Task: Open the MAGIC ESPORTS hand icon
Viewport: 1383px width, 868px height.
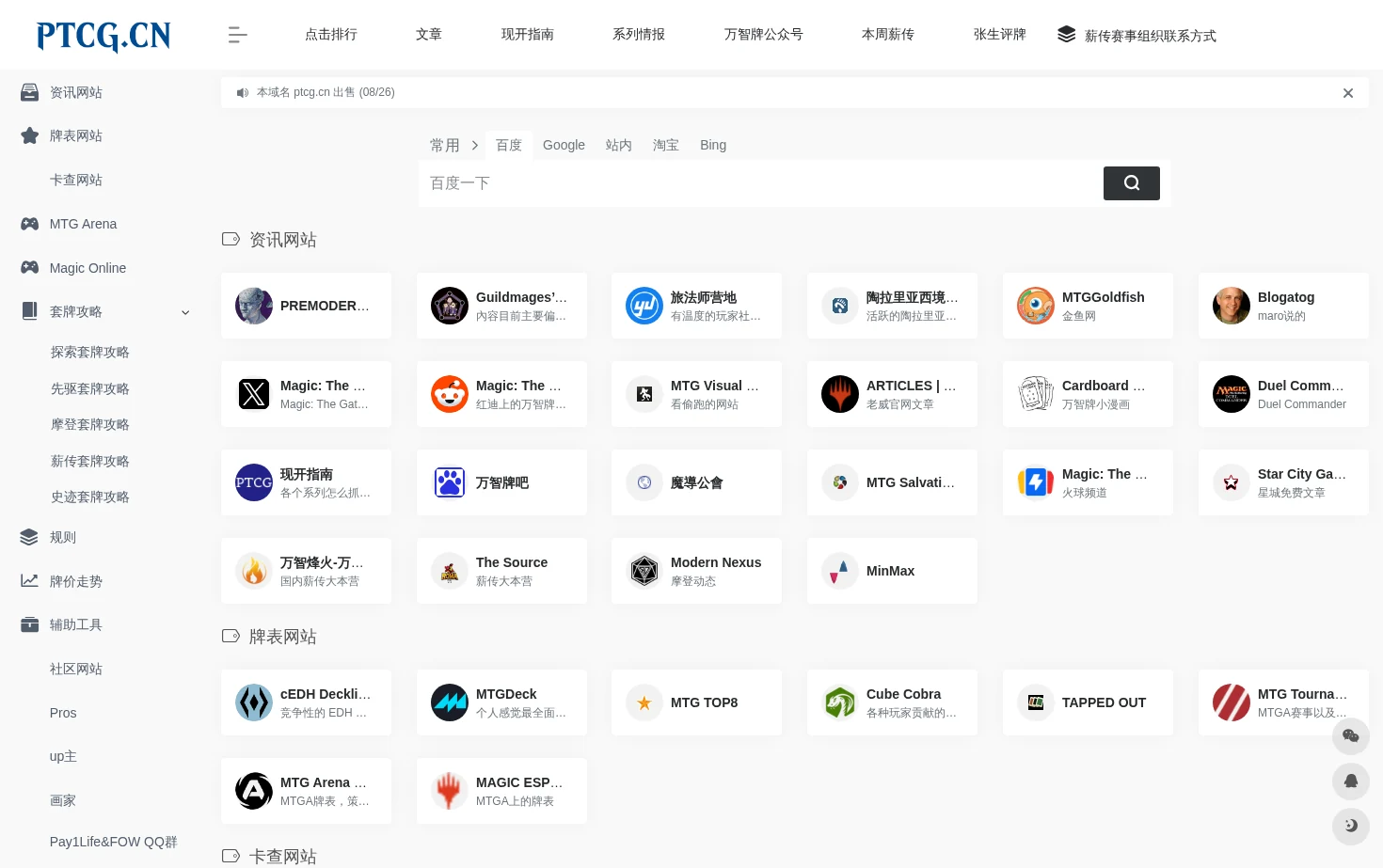Action: click(x=450, y=791)
